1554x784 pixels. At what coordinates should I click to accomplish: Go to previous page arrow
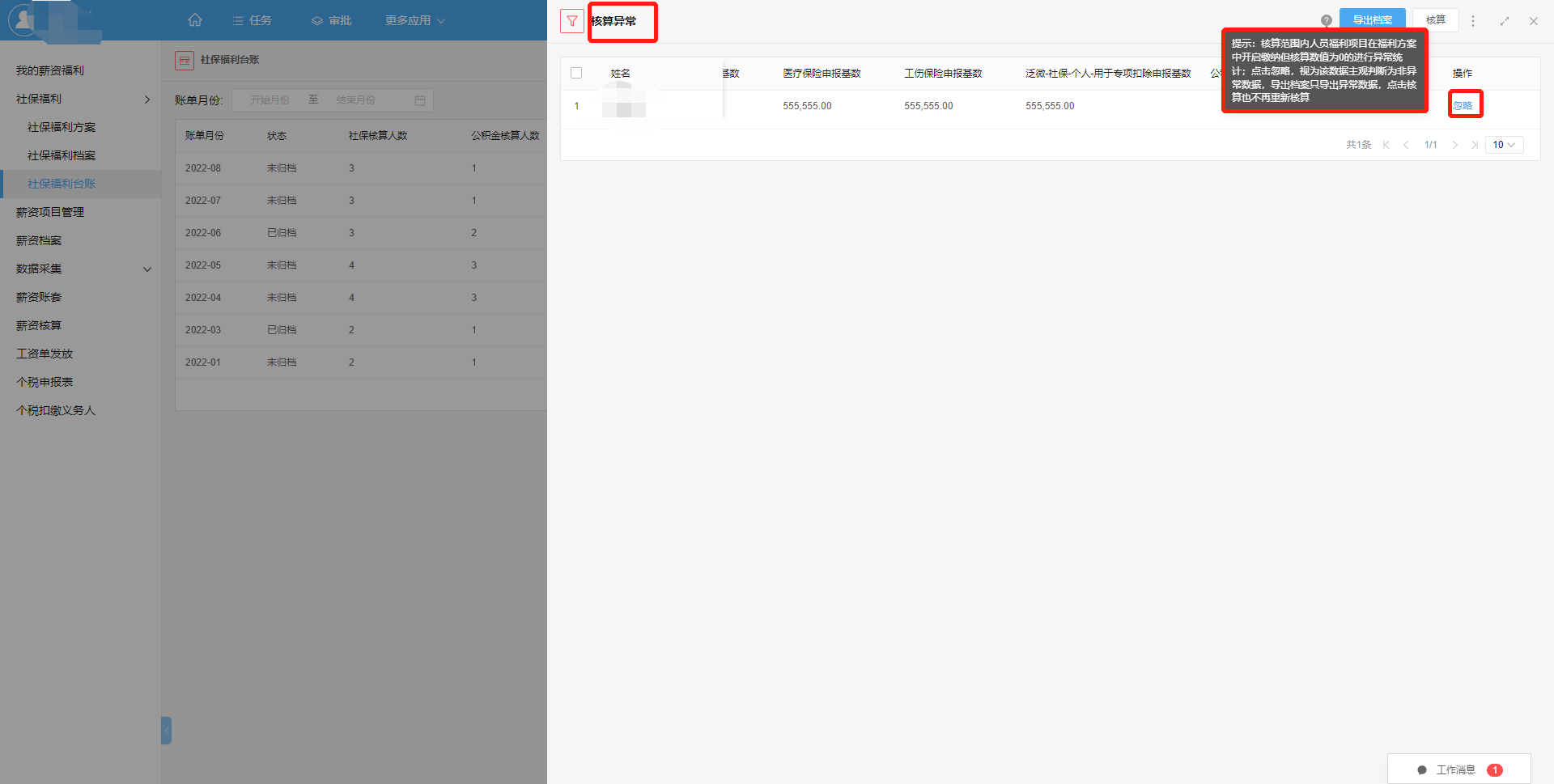(1406, 145)
